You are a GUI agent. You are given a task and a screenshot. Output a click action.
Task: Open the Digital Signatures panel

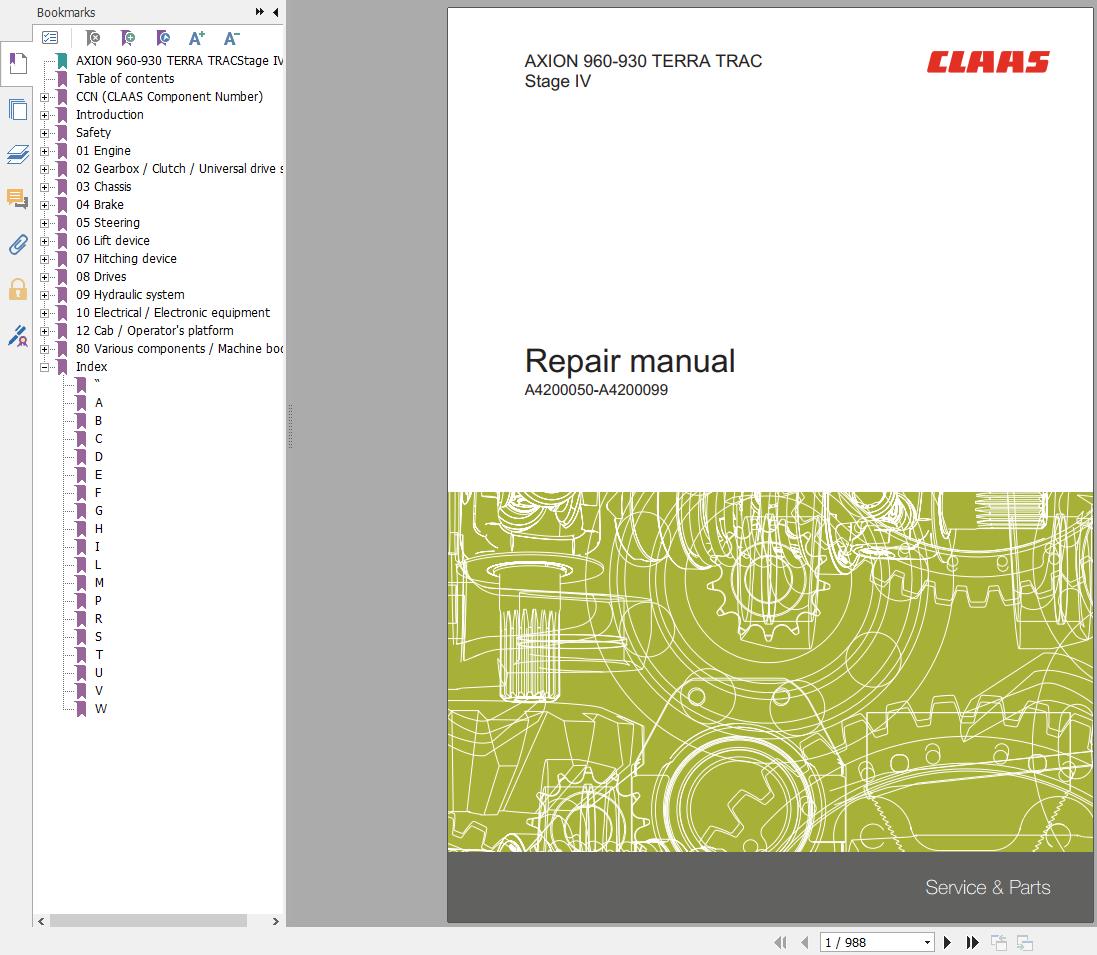click(17, 336)
